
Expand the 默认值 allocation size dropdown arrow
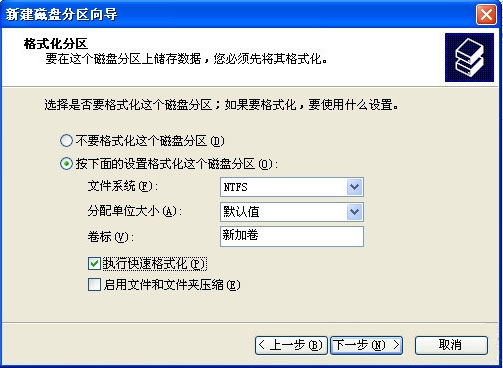pyautogui.click(x=354, y=212)
